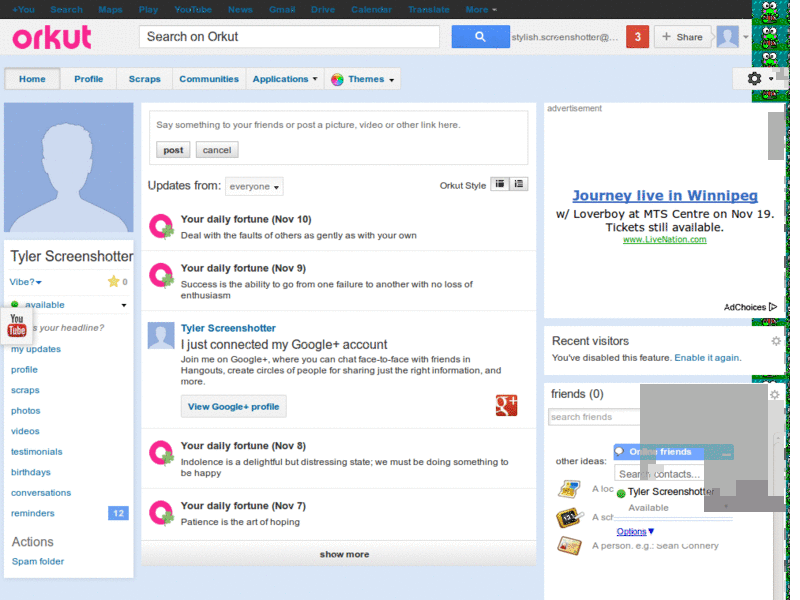Open the Vibe? dropdown
Viewport: 800px width, 600px height.
(26, 282)
